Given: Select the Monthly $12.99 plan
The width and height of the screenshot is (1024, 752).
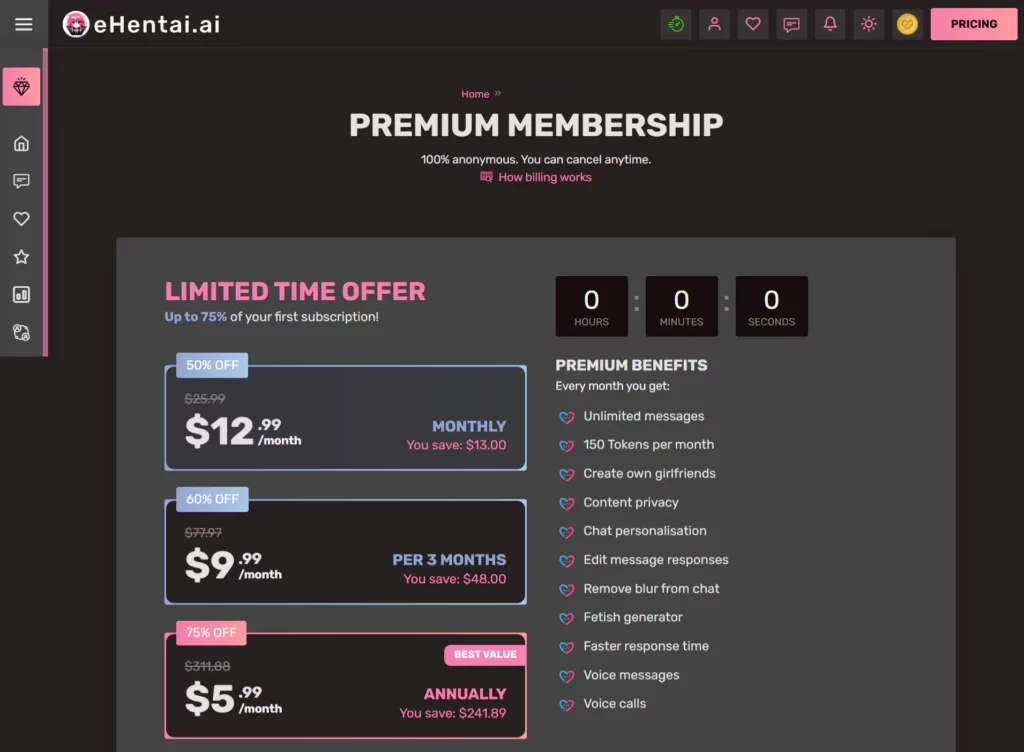Looking at the screenshot, I should [x=345, y=418].
